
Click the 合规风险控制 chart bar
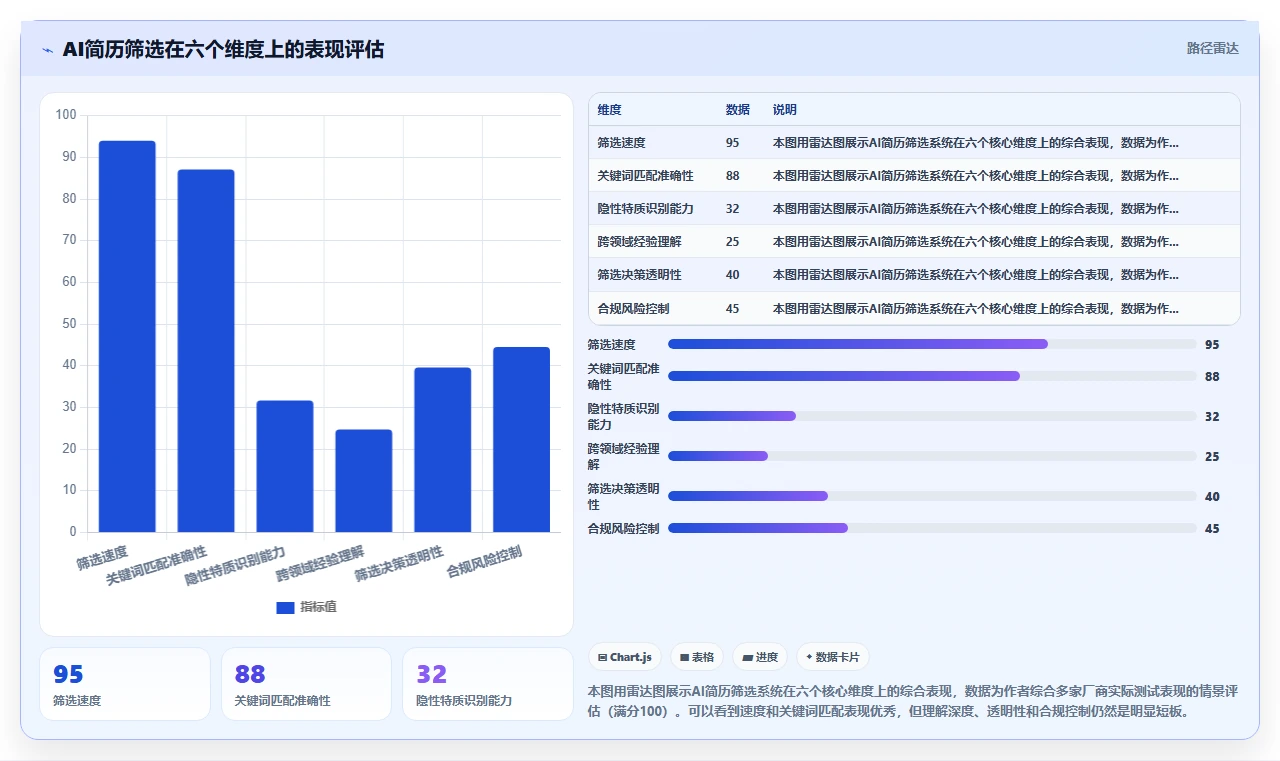(x=522, y=439)
